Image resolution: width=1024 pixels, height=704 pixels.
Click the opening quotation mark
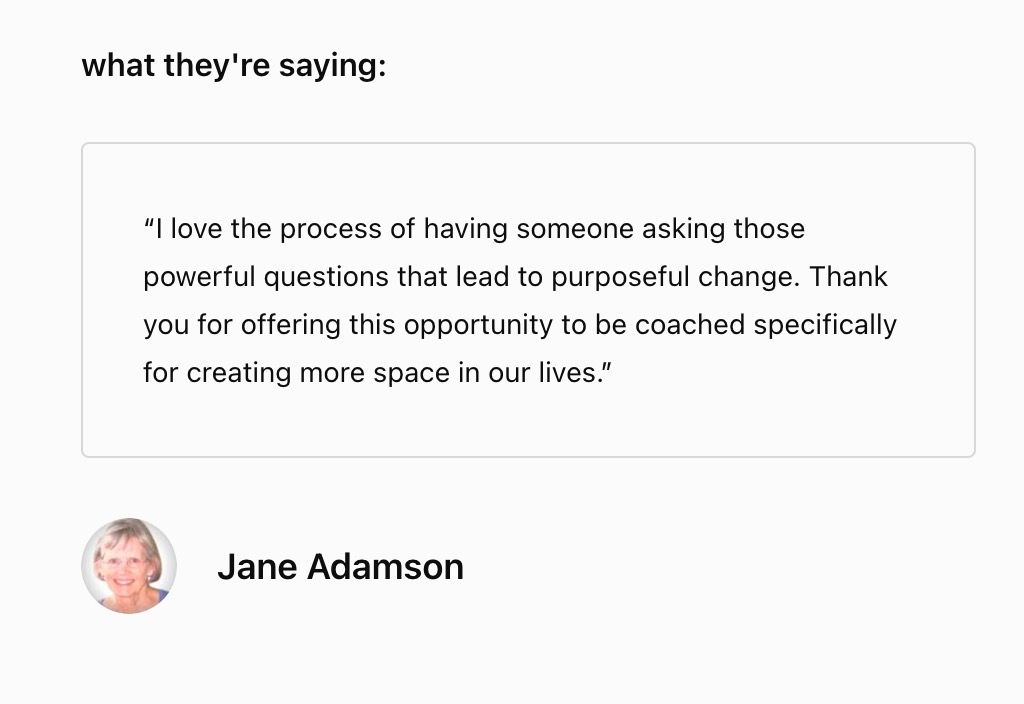[148, 228]
